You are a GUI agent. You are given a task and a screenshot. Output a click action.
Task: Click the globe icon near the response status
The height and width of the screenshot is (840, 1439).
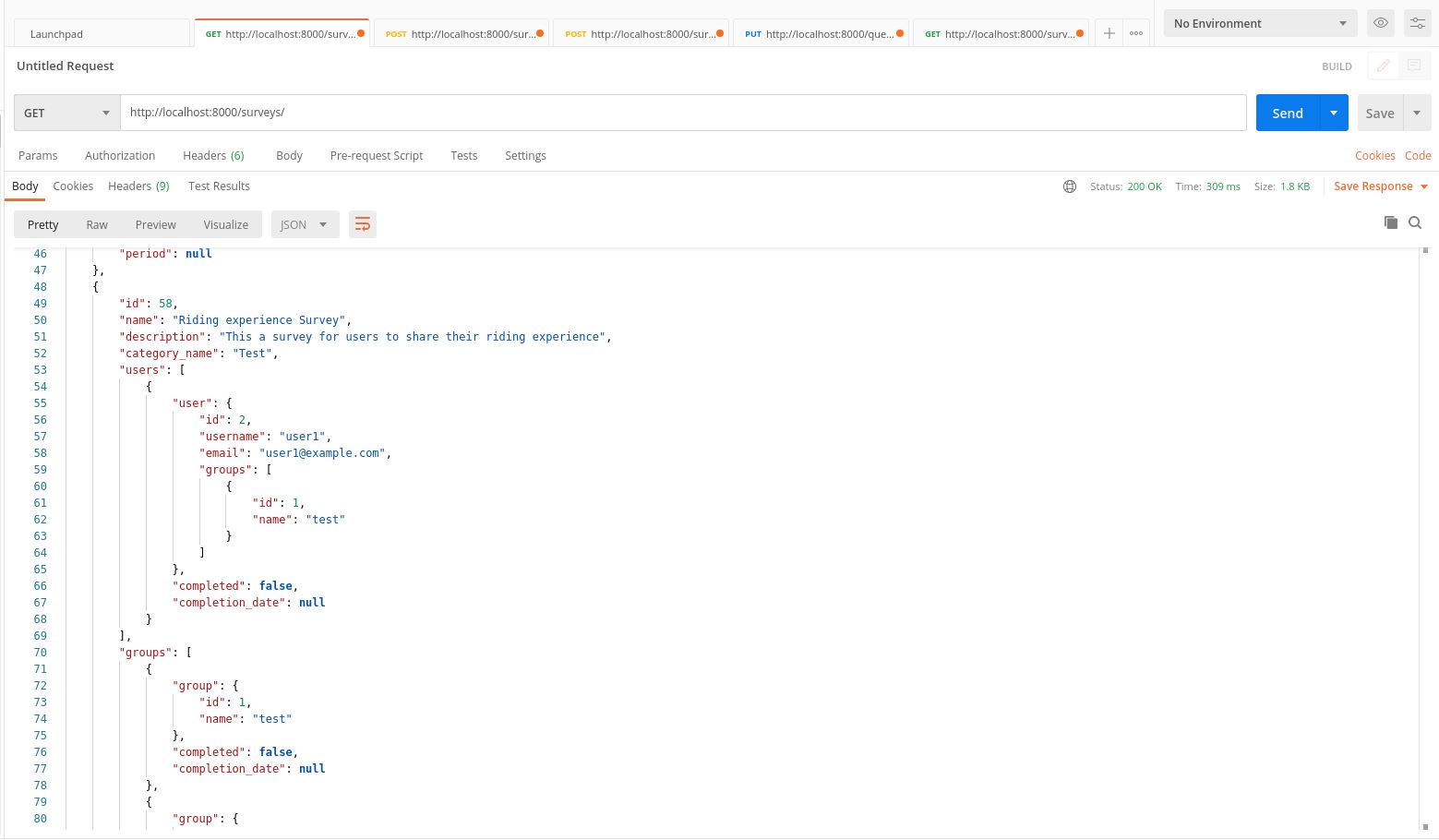1069,186
